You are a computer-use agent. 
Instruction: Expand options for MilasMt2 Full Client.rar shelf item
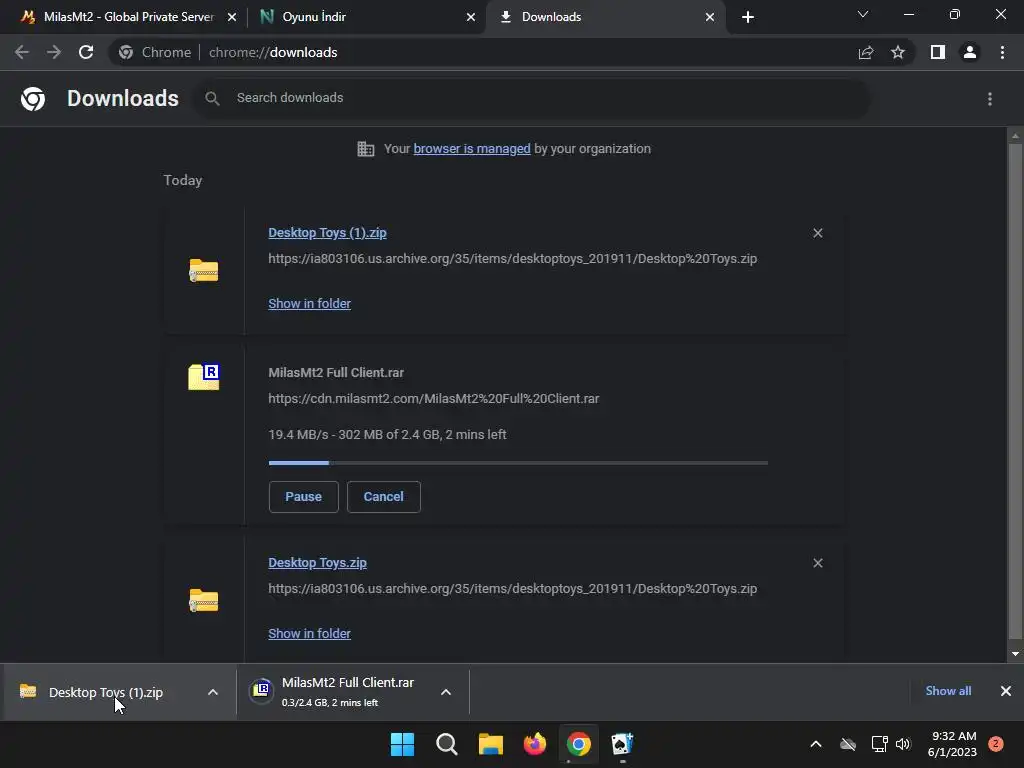click(x=446, y=692)
